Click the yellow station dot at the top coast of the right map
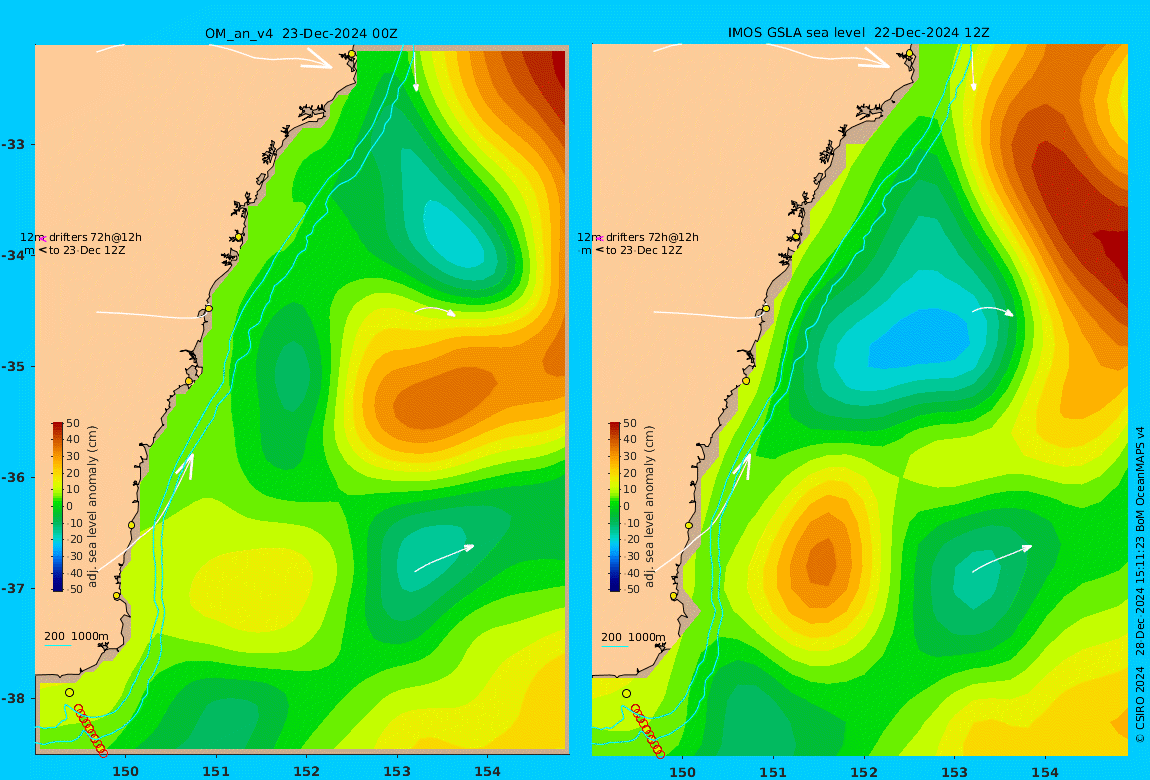1150x780 pixels. 909,54
